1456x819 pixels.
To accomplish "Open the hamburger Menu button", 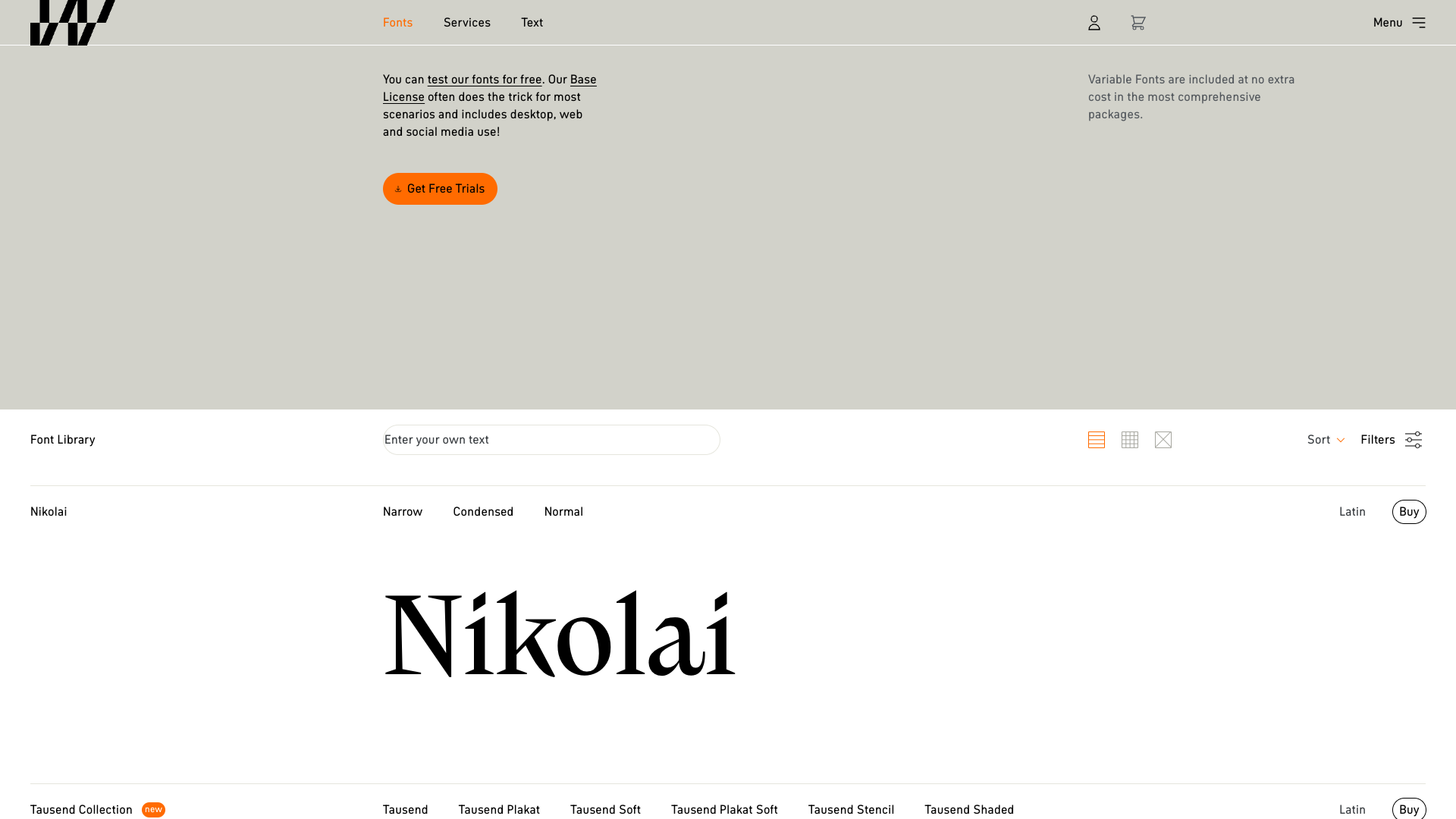I will click(1399, 23).
